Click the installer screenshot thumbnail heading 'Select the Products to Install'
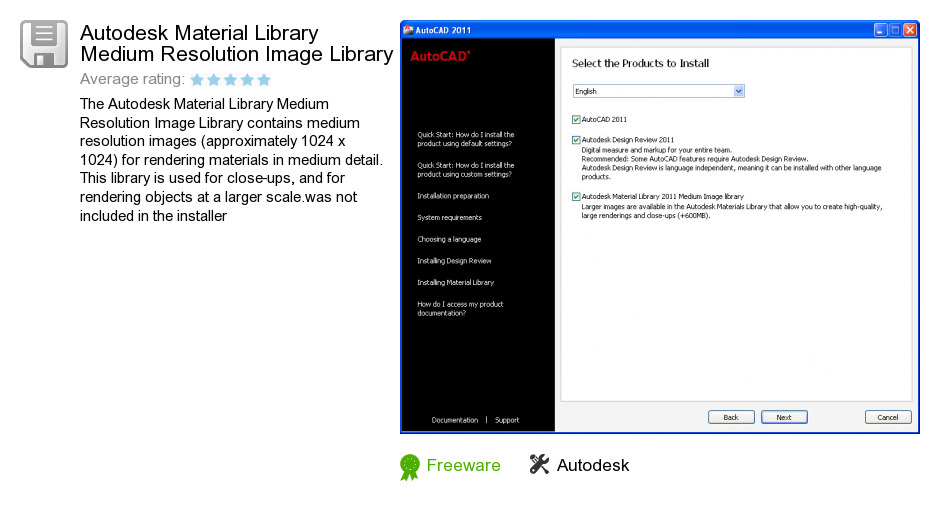Image resolution: width=940 pixels, height=511 pixels. 640,63
